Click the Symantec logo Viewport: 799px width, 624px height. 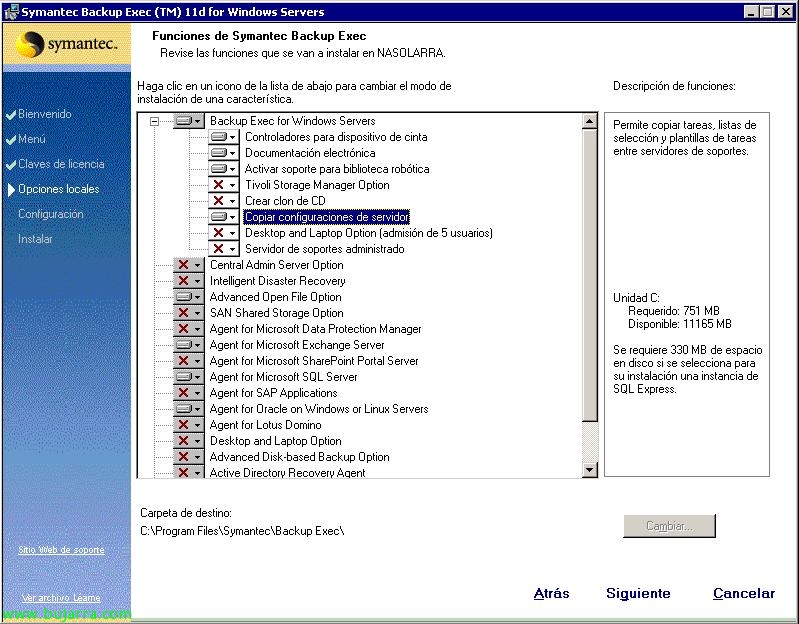tap(66, 44)
